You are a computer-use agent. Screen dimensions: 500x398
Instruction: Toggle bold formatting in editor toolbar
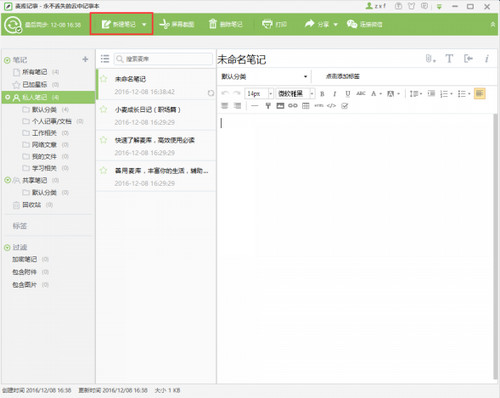[322, 94]
